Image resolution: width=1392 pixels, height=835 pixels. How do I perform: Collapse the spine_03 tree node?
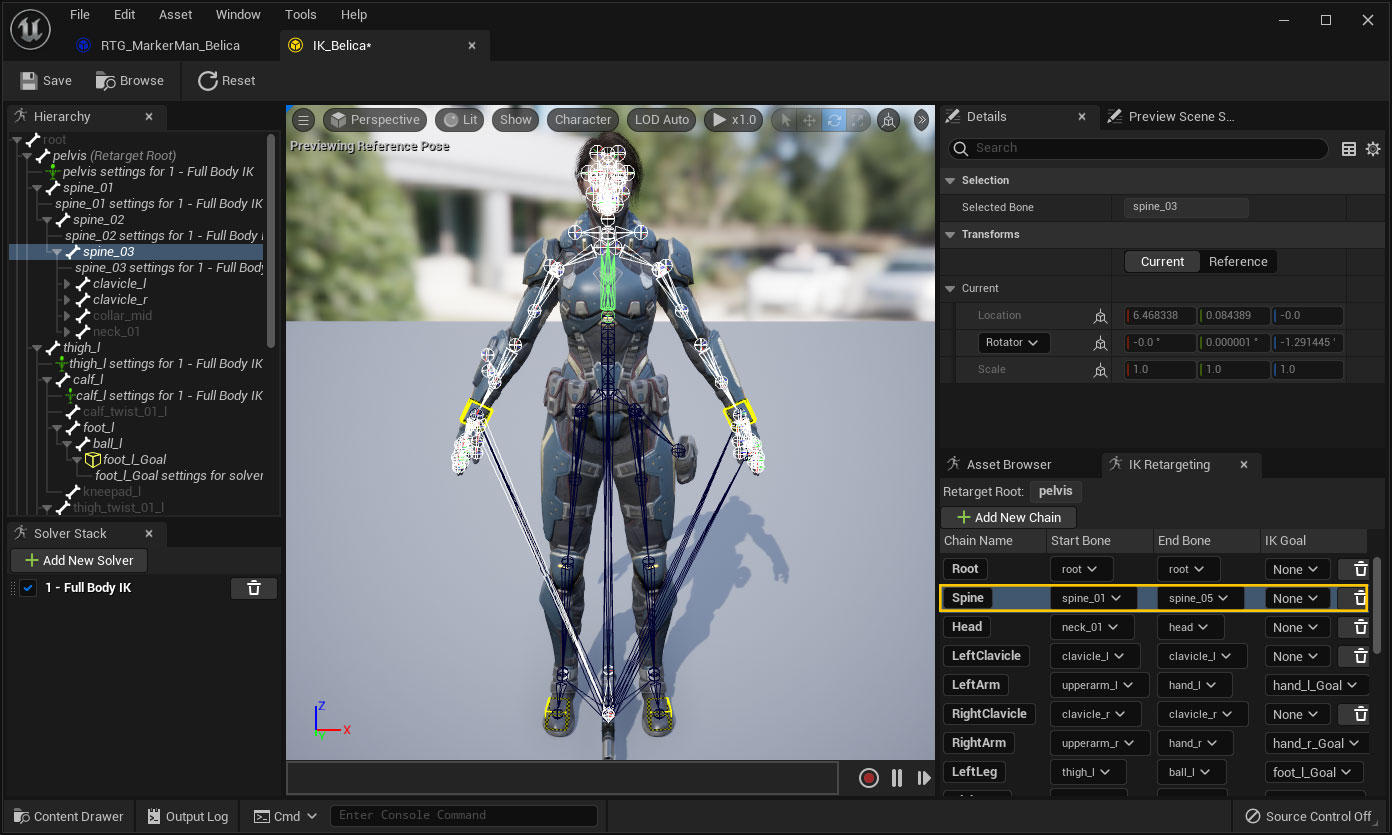(58, 252)
